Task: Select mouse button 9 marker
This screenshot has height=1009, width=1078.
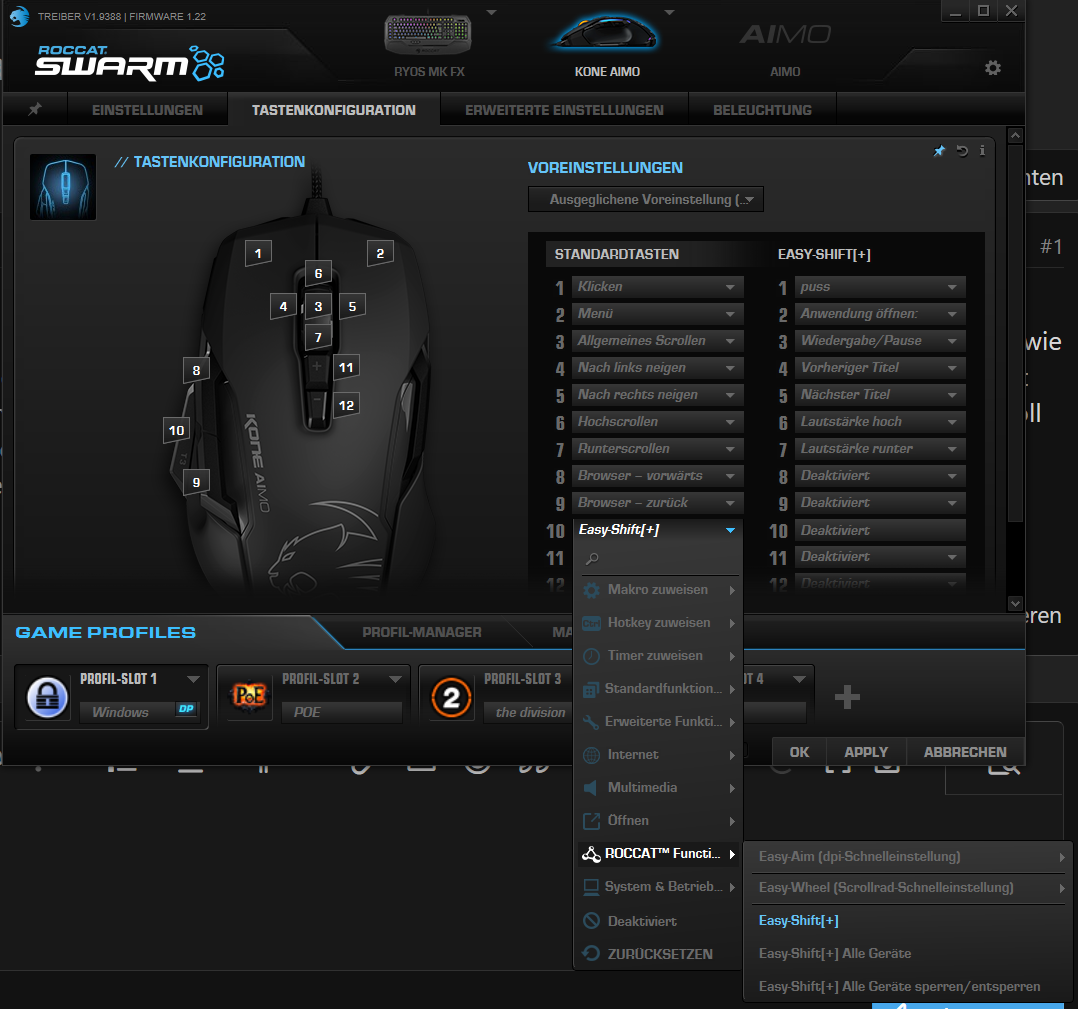Action: (x=197, y=482)
